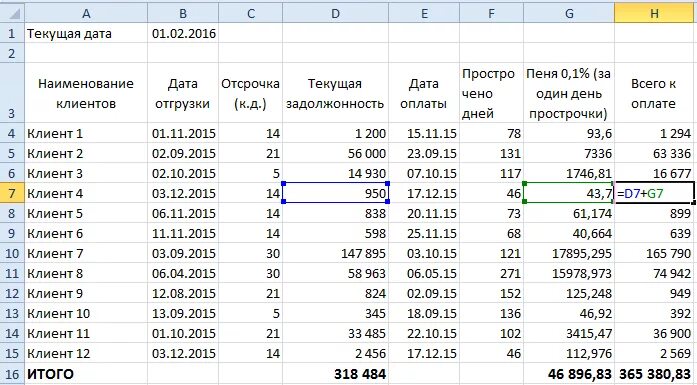The height and width of the screenshot is (385, 697).
Task: Select column A header
Action: 86,13
